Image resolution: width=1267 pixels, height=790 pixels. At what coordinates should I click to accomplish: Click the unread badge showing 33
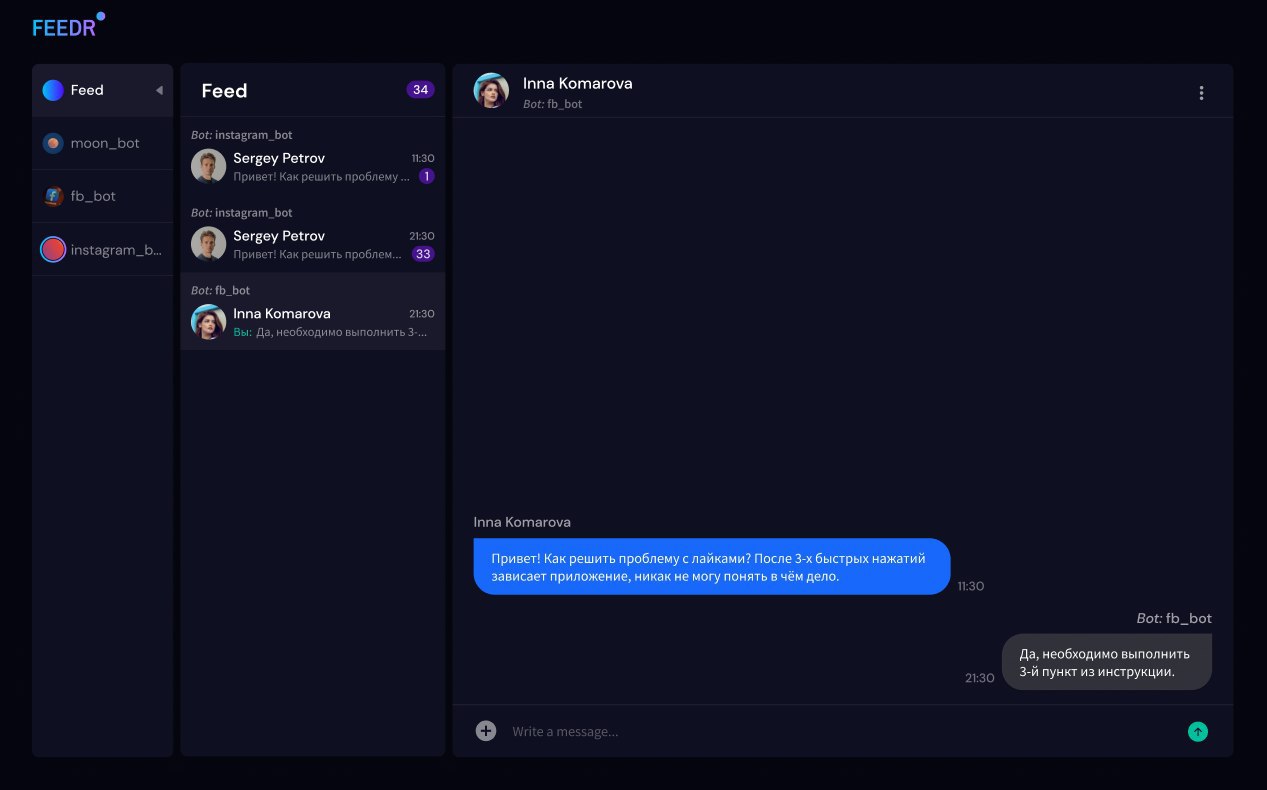pos(423,254)
